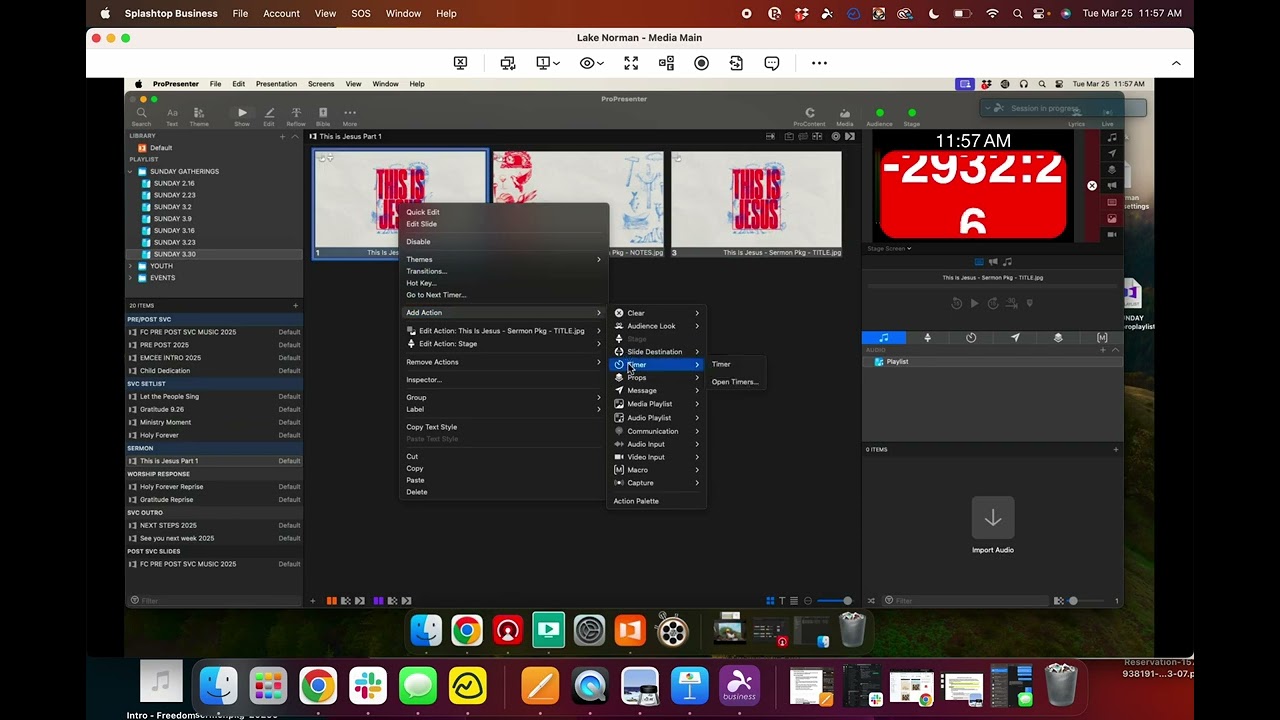Open the Presentation menu in ProPresenter
Viewport: 1280px width, 720px height.
coord(276,84)
